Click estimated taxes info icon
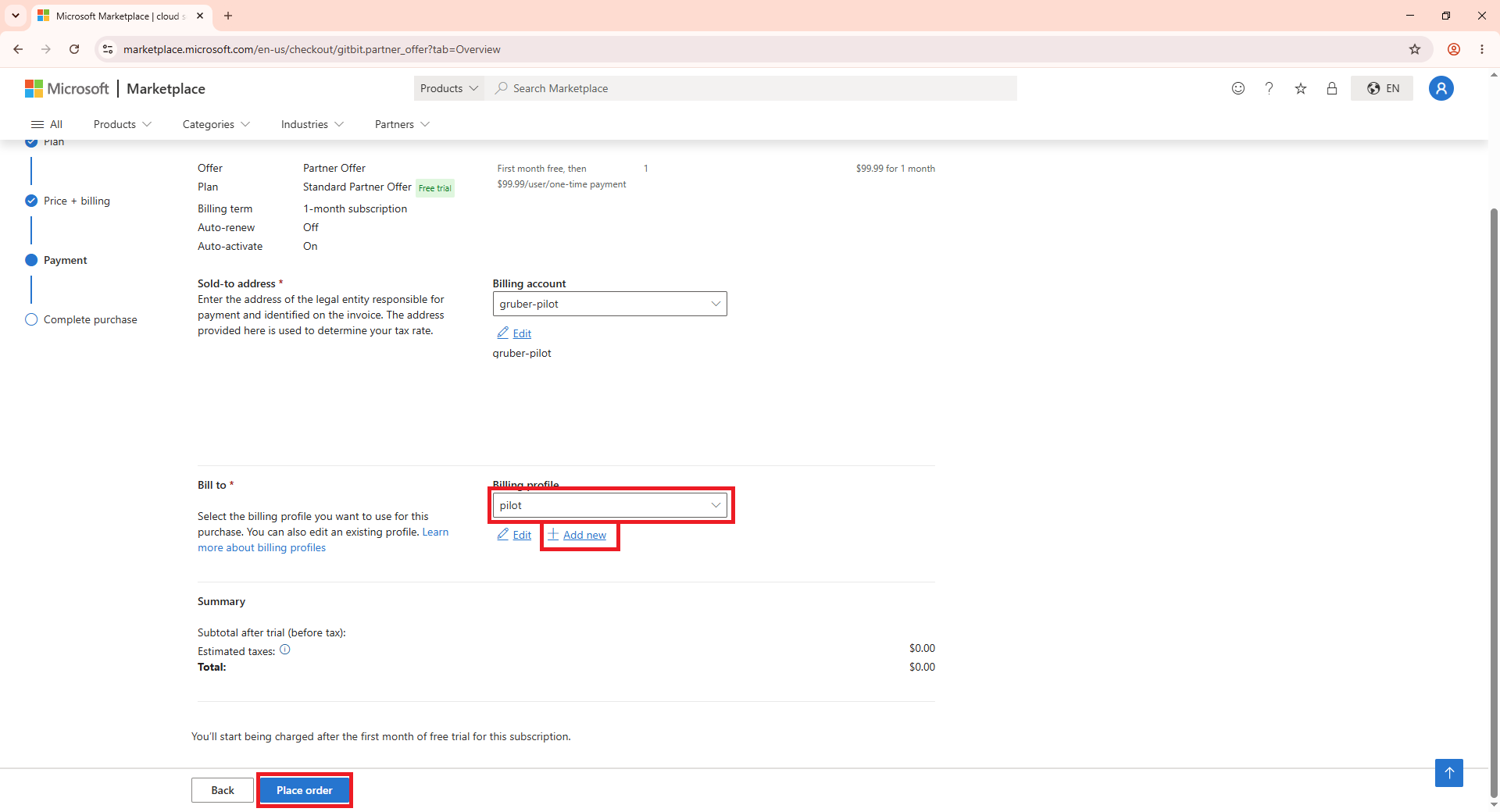 point(285,650)
